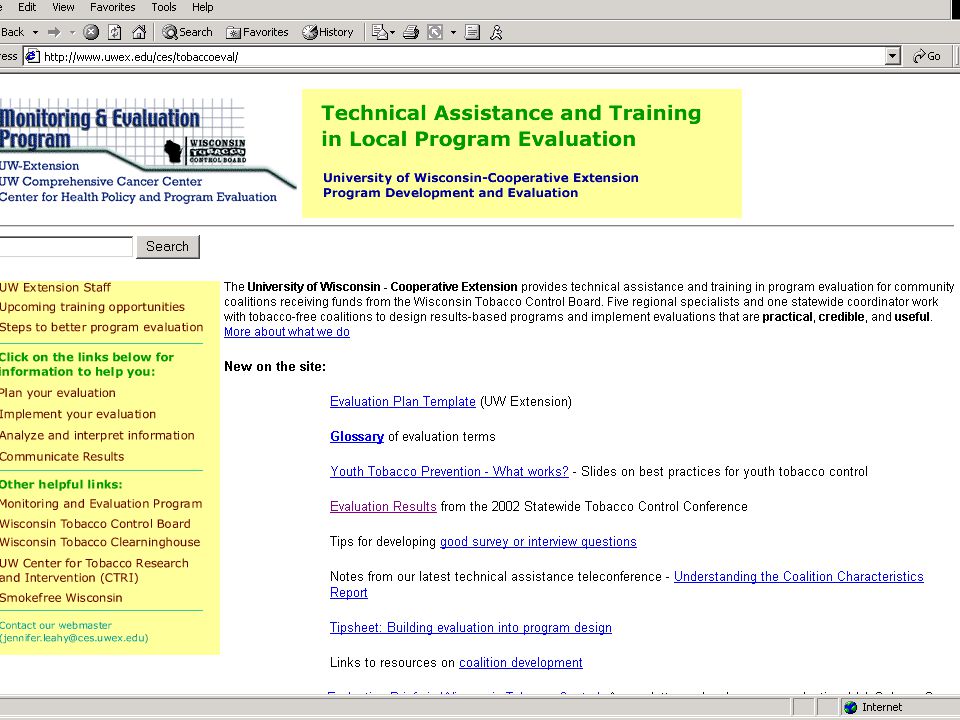Open the Evaluation Plan Template link
The image size is (960, 720).
[402, 402]
